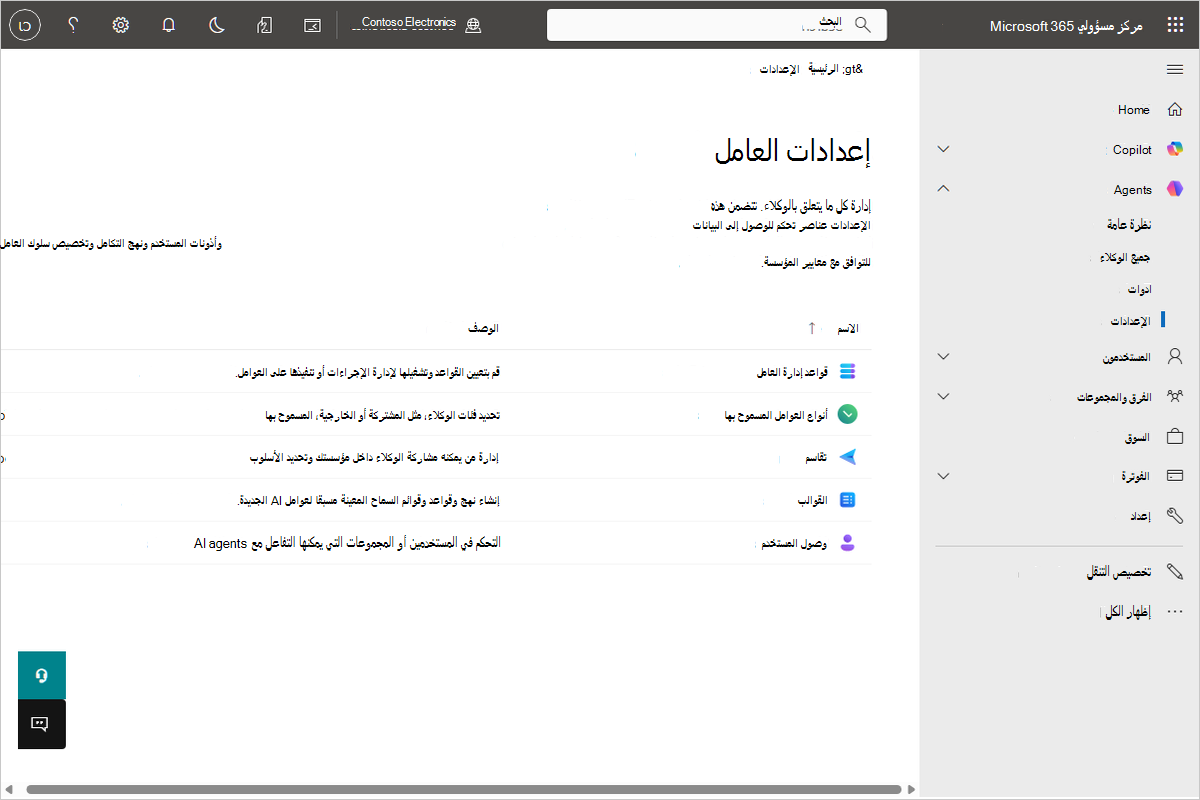This screenshot has height=800, width=1200.
Task: Select نظرة عامة under Agents
Action: click(x=1129, y=225)
